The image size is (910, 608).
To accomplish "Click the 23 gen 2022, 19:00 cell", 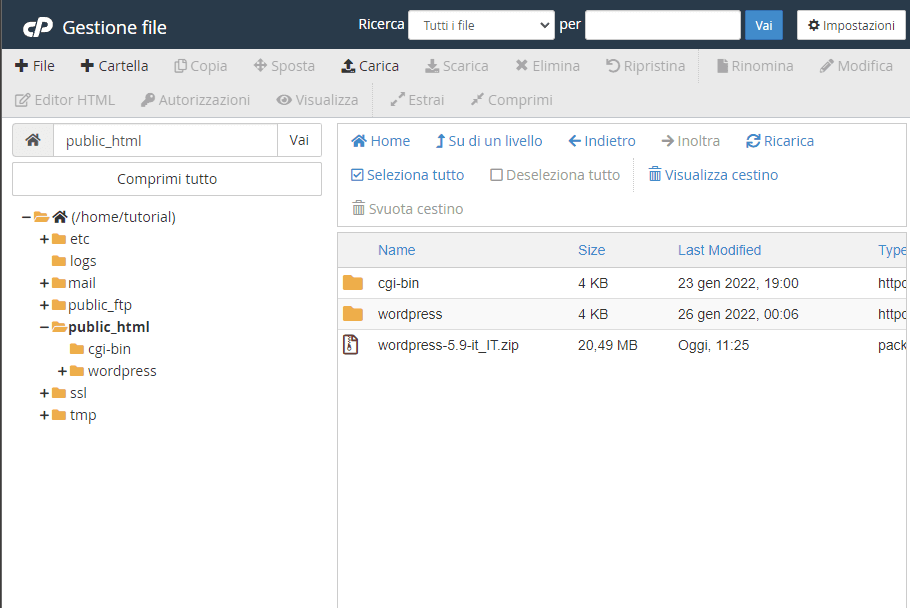I will pyautogui.click(x=738, y=283).
